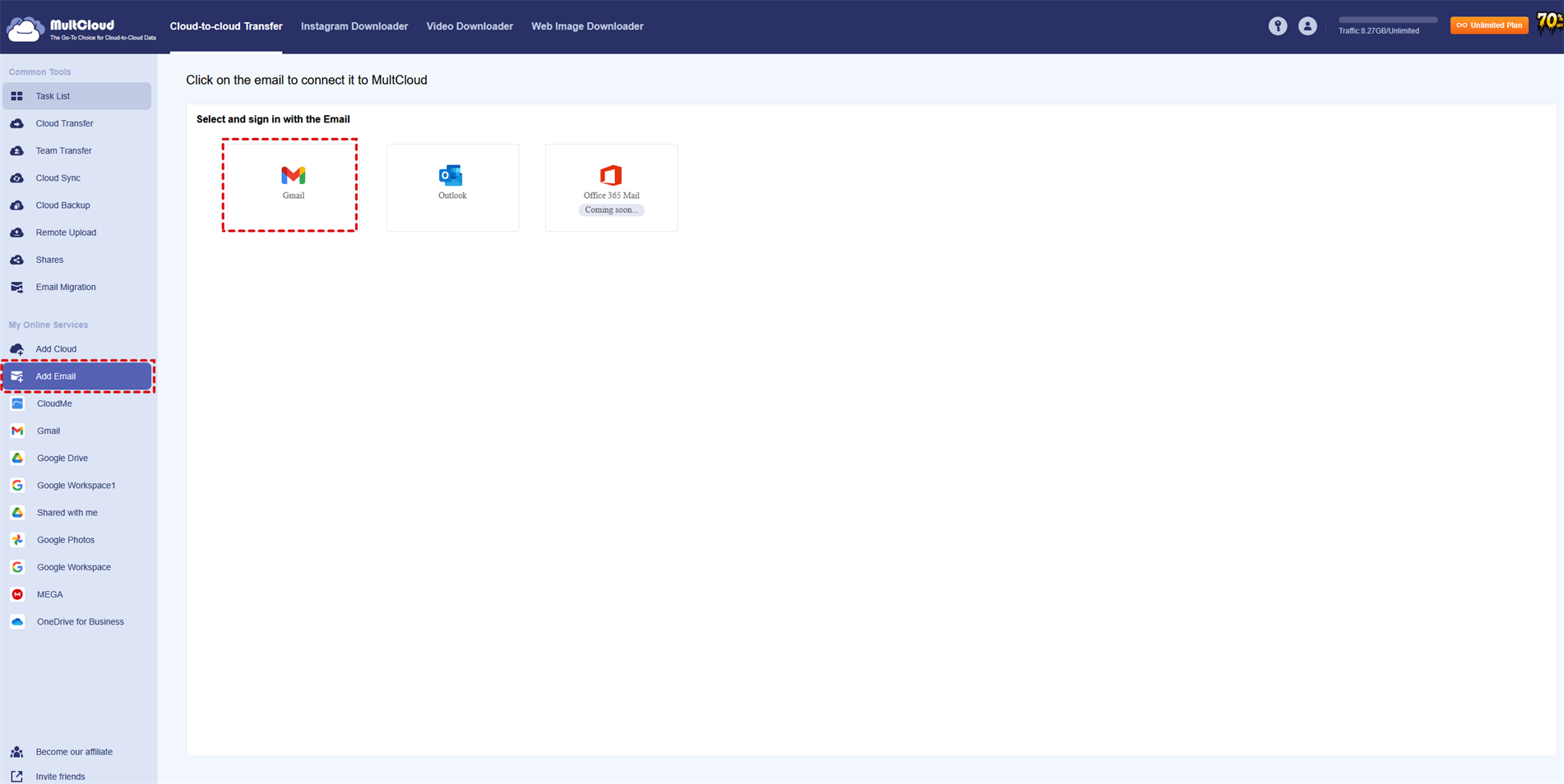The image size is (1564, 784).
Task: Click the Team Transfer sidebar icon
Action: point(16,150)
